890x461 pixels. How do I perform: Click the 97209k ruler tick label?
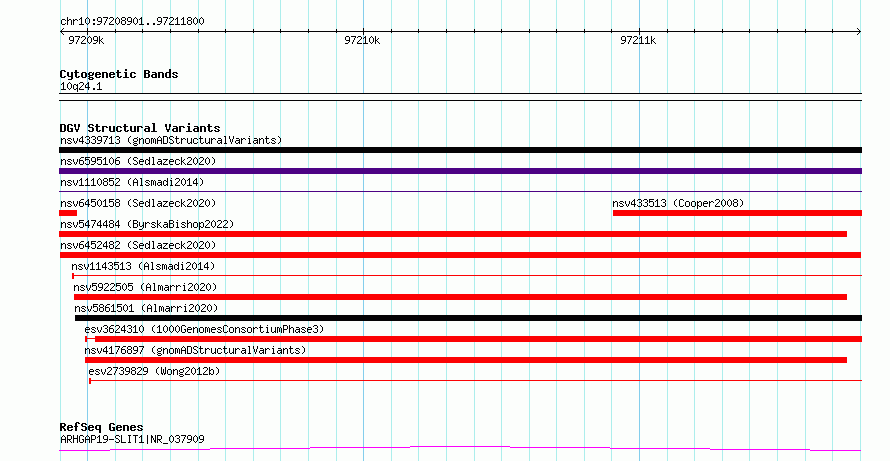(x=86, y=40)
